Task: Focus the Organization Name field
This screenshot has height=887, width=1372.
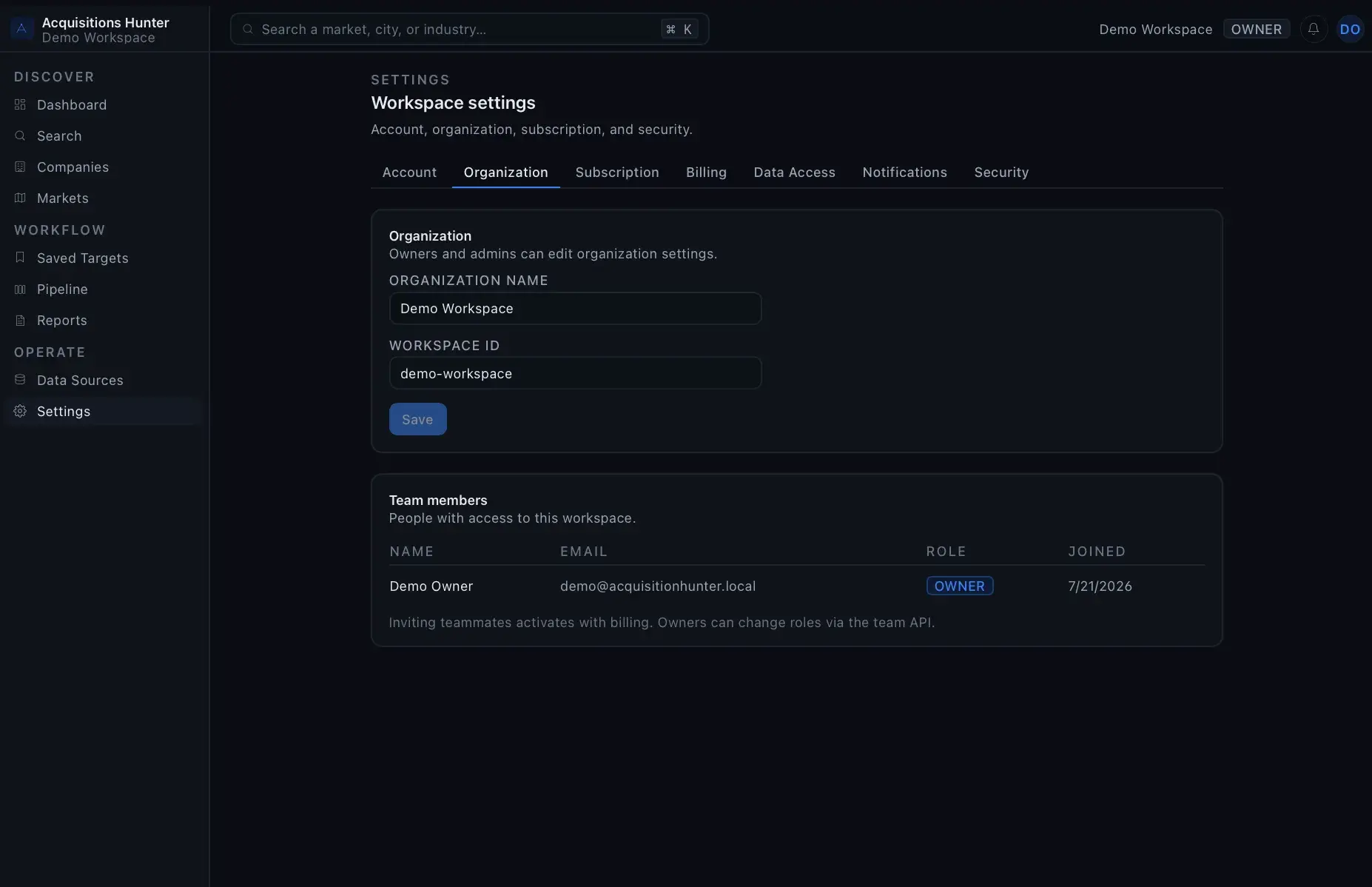Action: pyautogui.click(x=575, y=308)
